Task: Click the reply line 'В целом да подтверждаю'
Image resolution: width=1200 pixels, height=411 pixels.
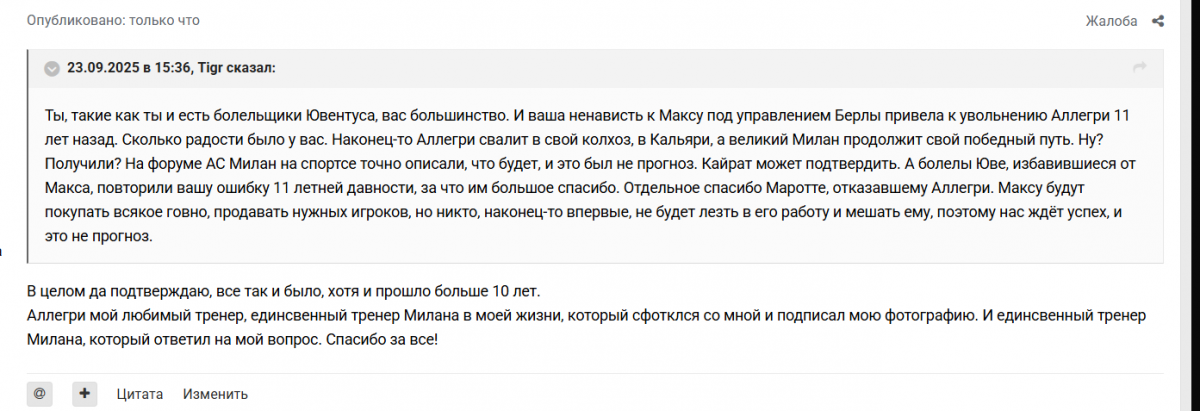Action: [283, 292]
